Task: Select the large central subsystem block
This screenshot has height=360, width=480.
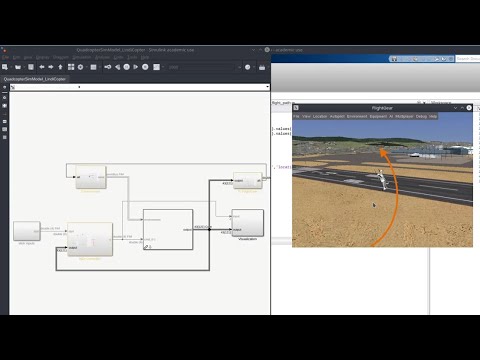Action: click(x=168, y=229)
